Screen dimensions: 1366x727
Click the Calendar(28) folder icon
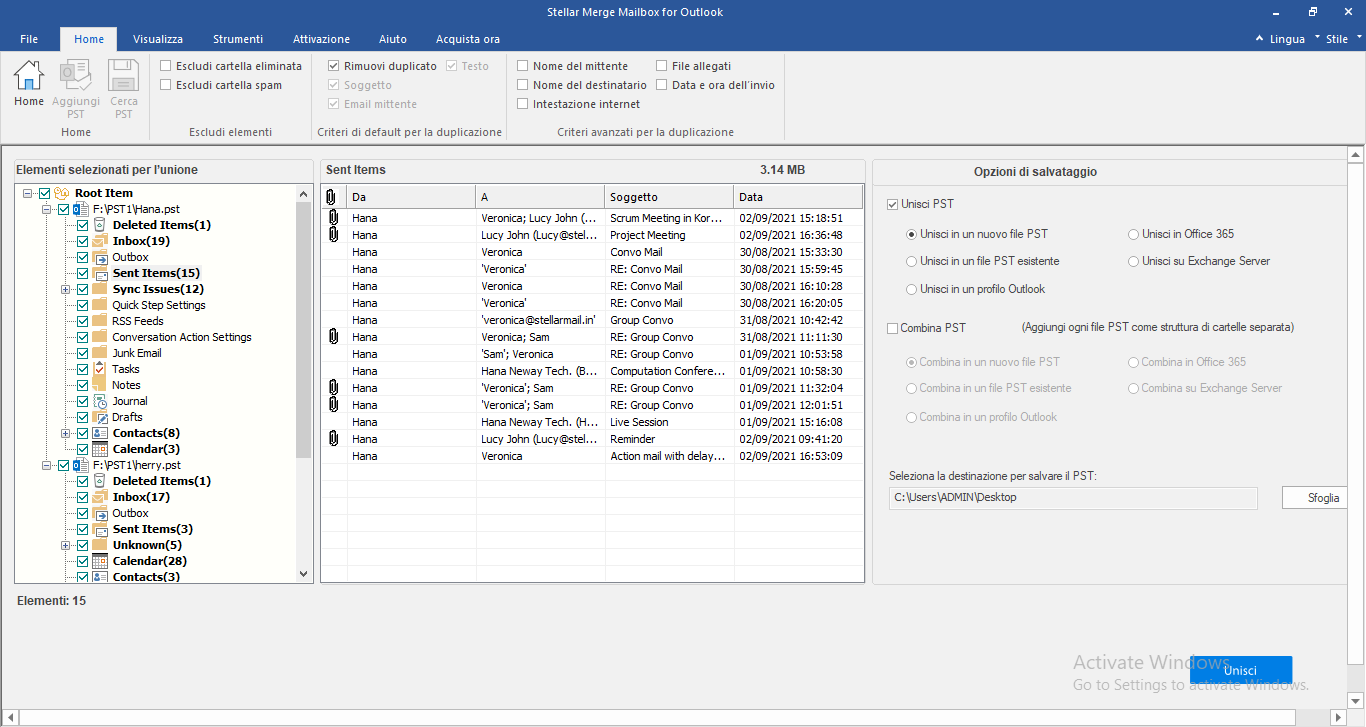point(100,561)
